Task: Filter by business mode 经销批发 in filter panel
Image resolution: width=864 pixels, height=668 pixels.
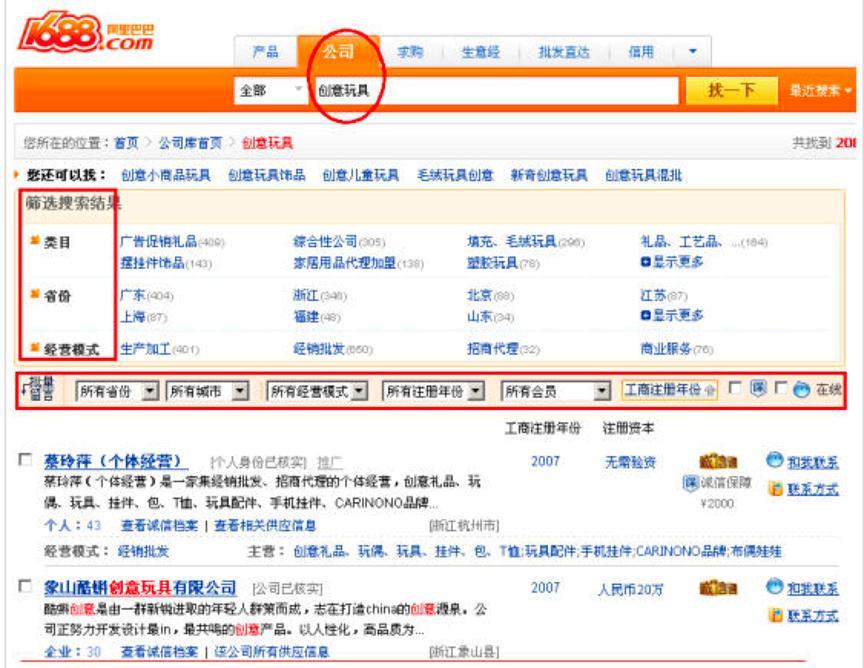Action: pos(318,348)
